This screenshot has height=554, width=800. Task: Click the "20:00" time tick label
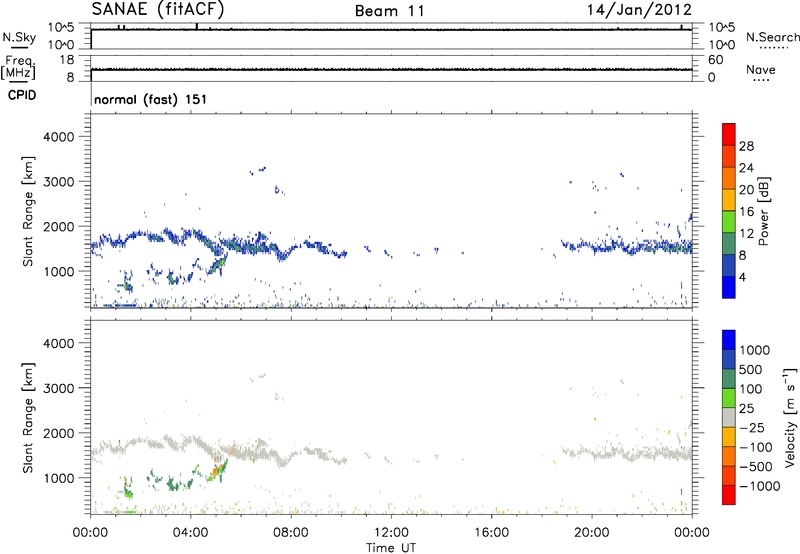(x=591, y=533)
